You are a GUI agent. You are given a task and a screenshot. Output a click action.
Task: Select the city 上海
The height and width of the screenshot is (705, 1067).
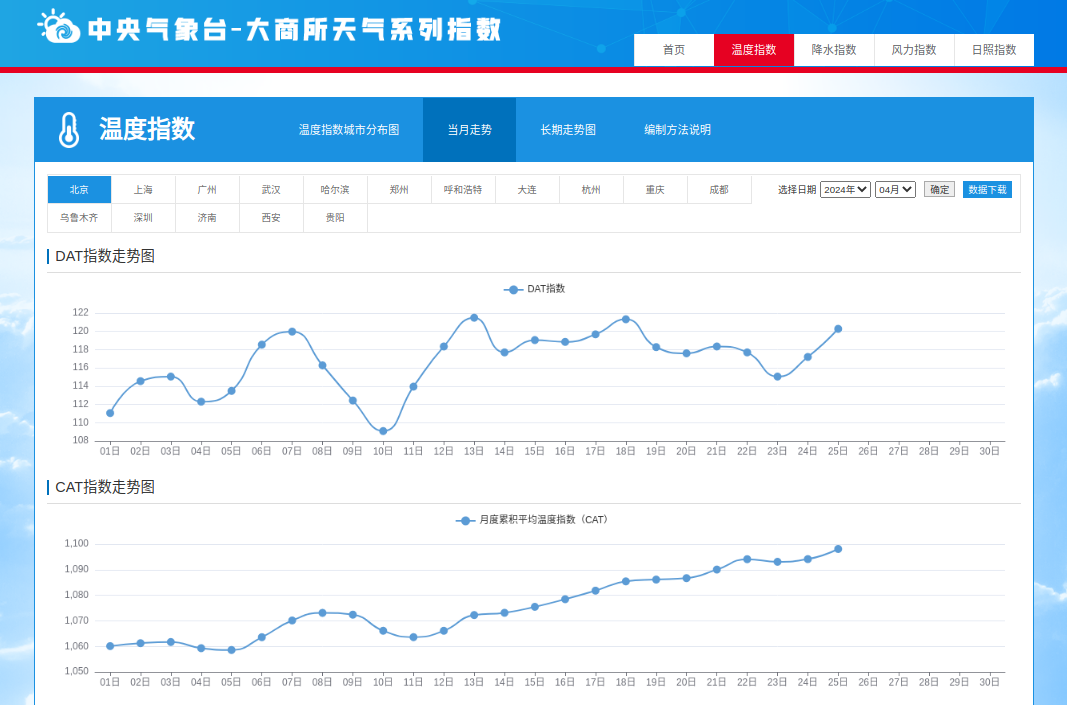point(143,190)
